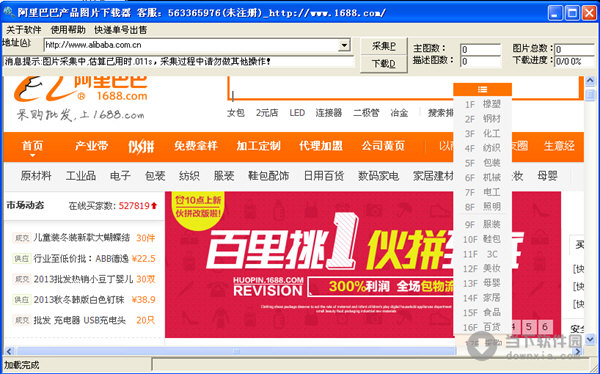
Task: Switch to the 公司黄页 navigation tab
Action: click(x=383, y=146)
